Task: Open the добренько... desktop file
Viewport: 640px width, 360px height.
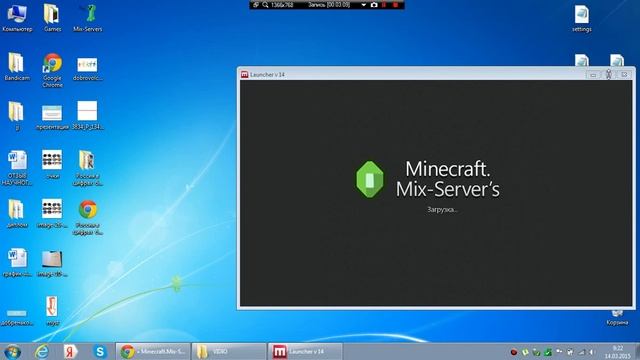Action: [17, 318]
